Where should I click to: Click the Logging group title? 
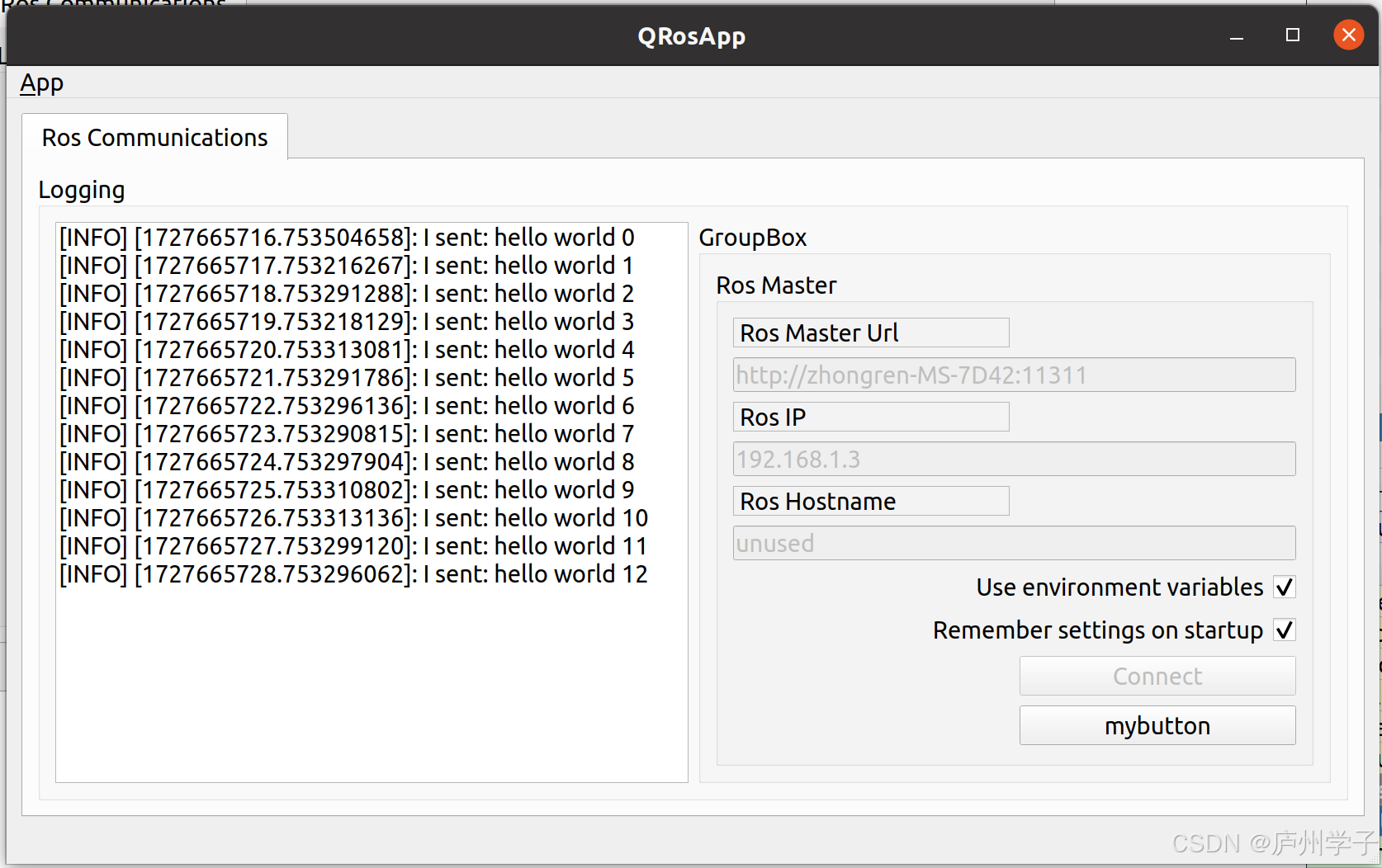[82, 190]
